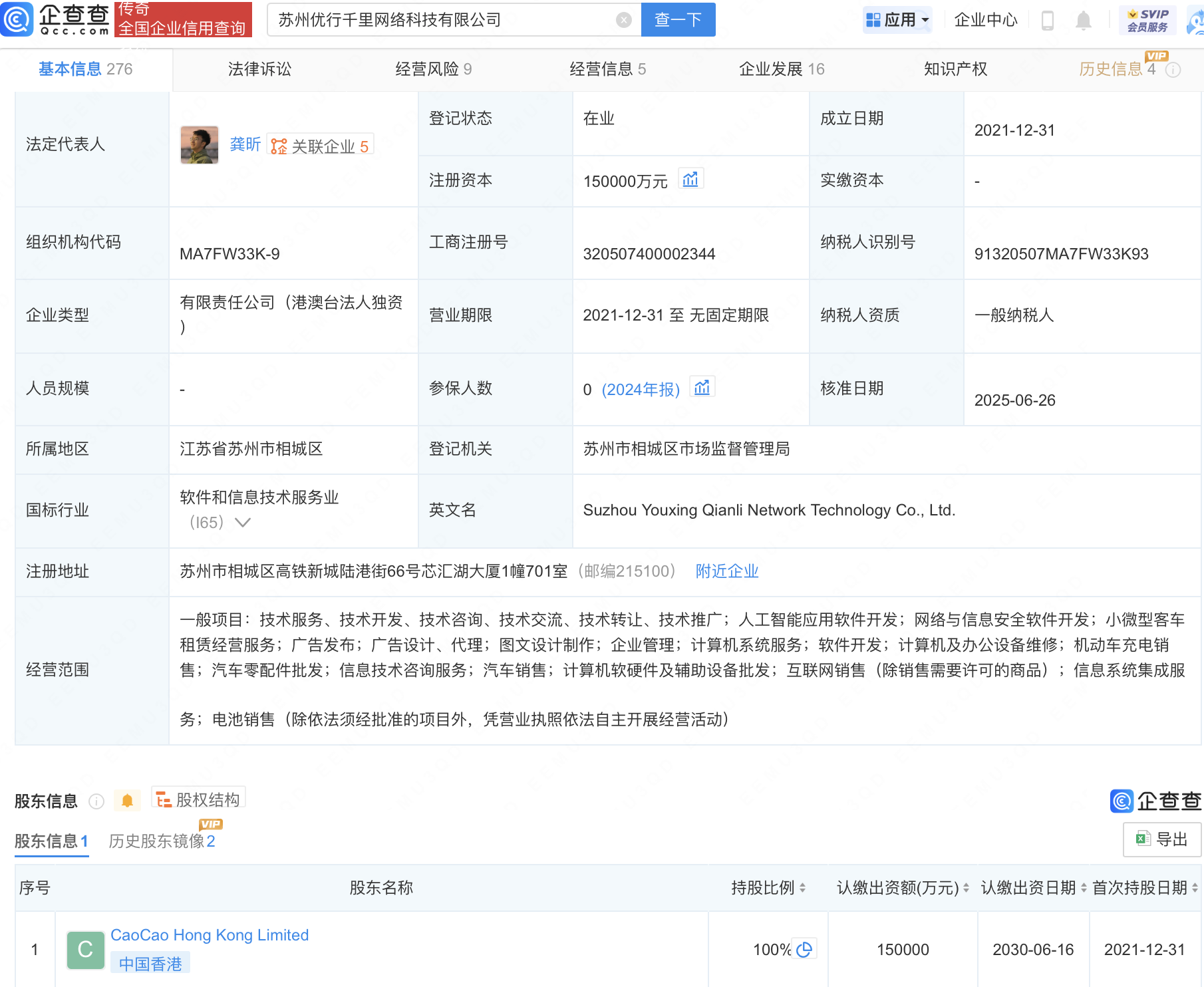Click the orange bell alert icon

tap(127, 801)
